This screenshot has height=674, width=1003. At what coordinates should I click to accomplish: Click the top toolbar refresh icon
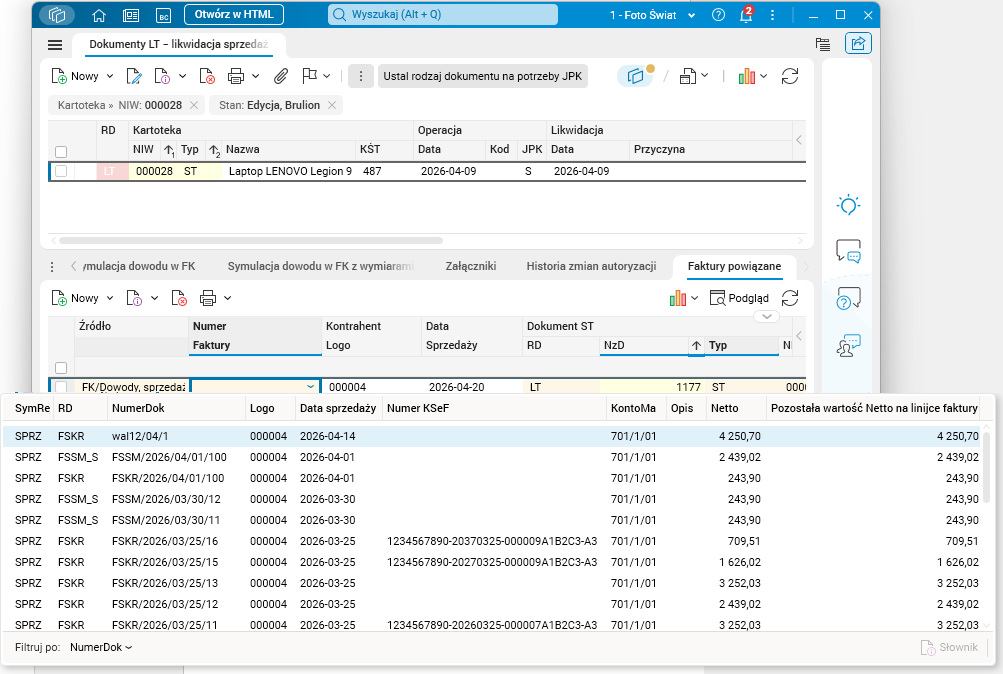(790, 76)
